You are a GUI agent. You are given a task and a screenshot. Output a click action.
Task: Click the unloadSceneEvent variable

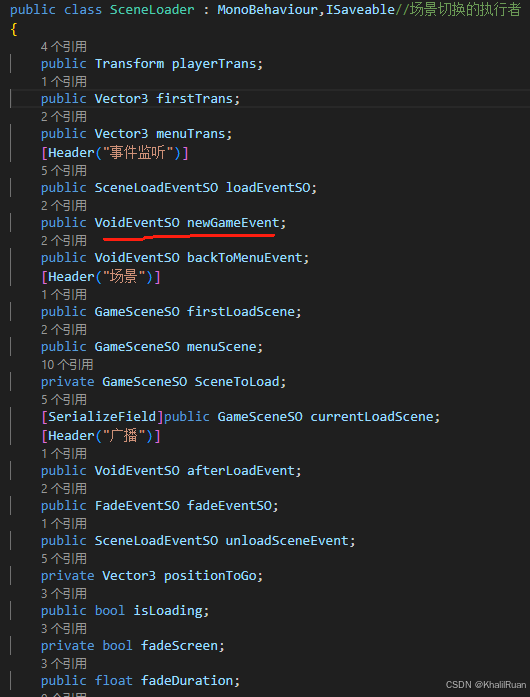click(287, 541)
